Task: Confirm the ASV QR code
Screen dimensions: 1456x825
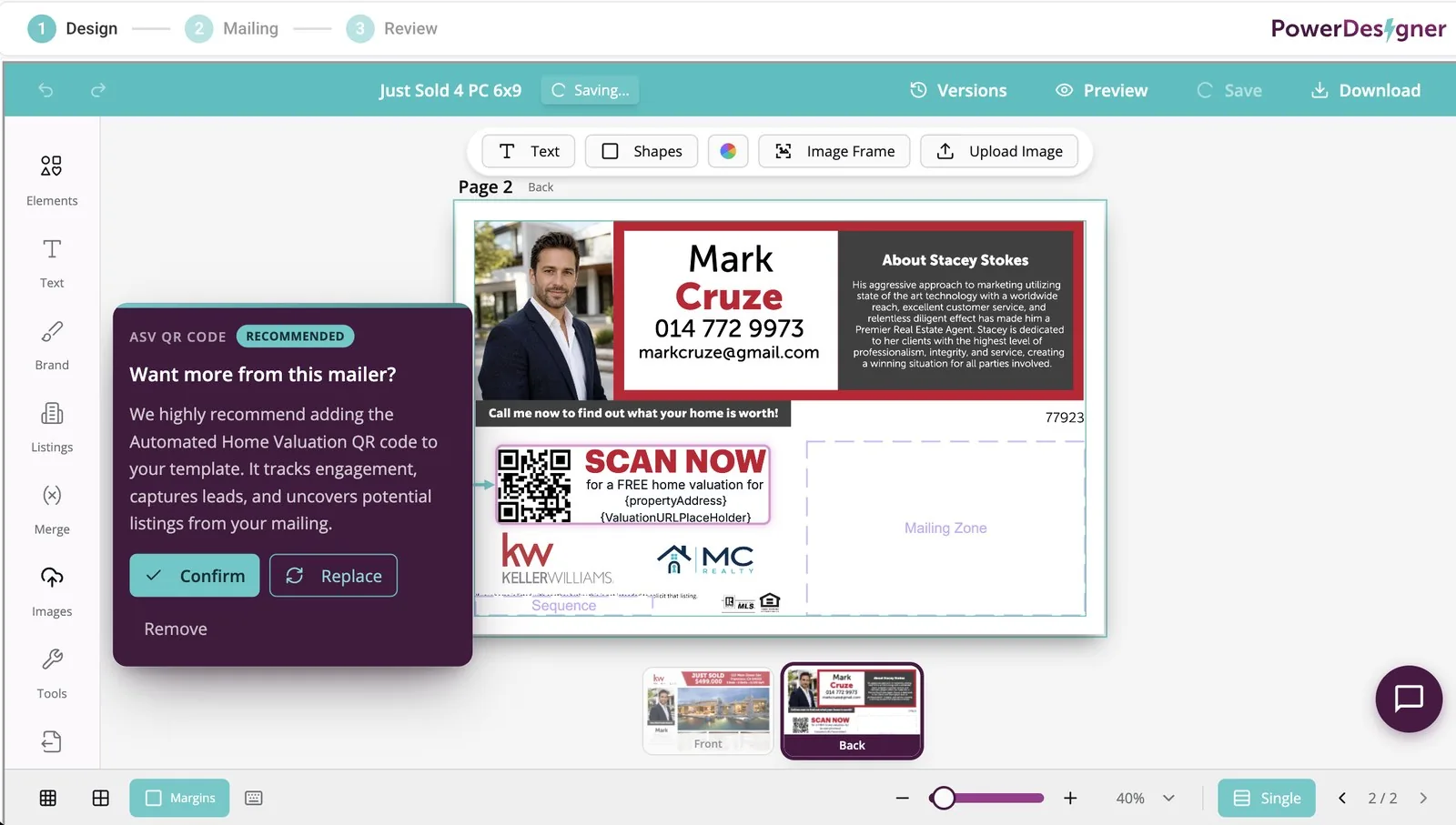Action: pos(195,576)
